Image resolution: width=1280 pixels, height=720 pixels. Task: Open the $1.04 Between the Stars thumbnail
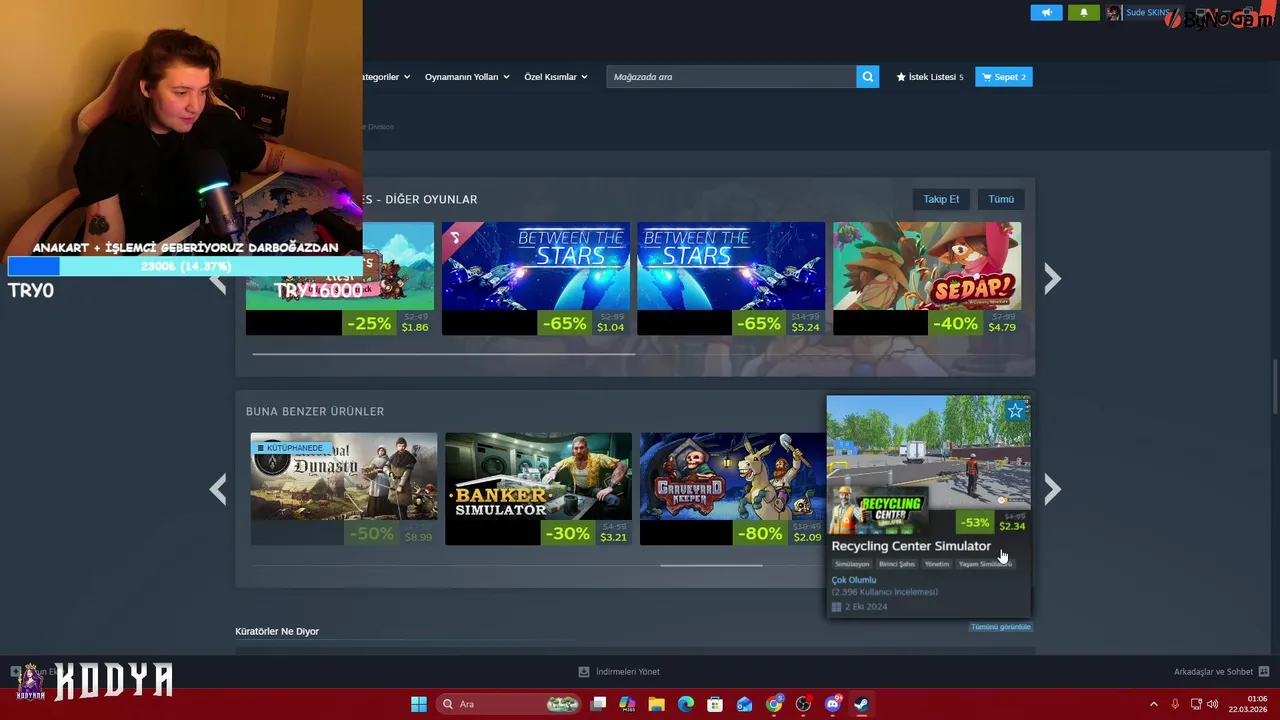536,266
